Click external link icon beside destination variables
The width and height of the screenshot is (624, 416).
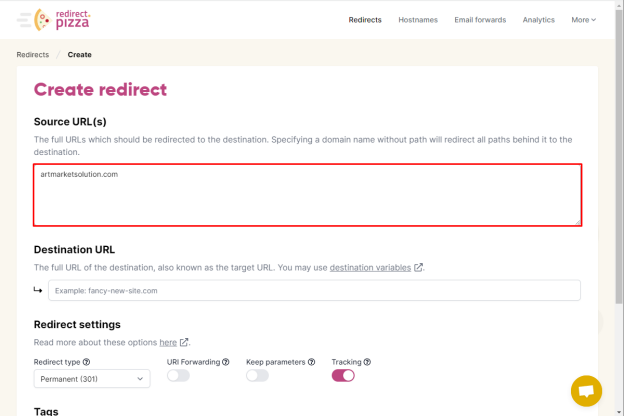(x=418, y=268)
